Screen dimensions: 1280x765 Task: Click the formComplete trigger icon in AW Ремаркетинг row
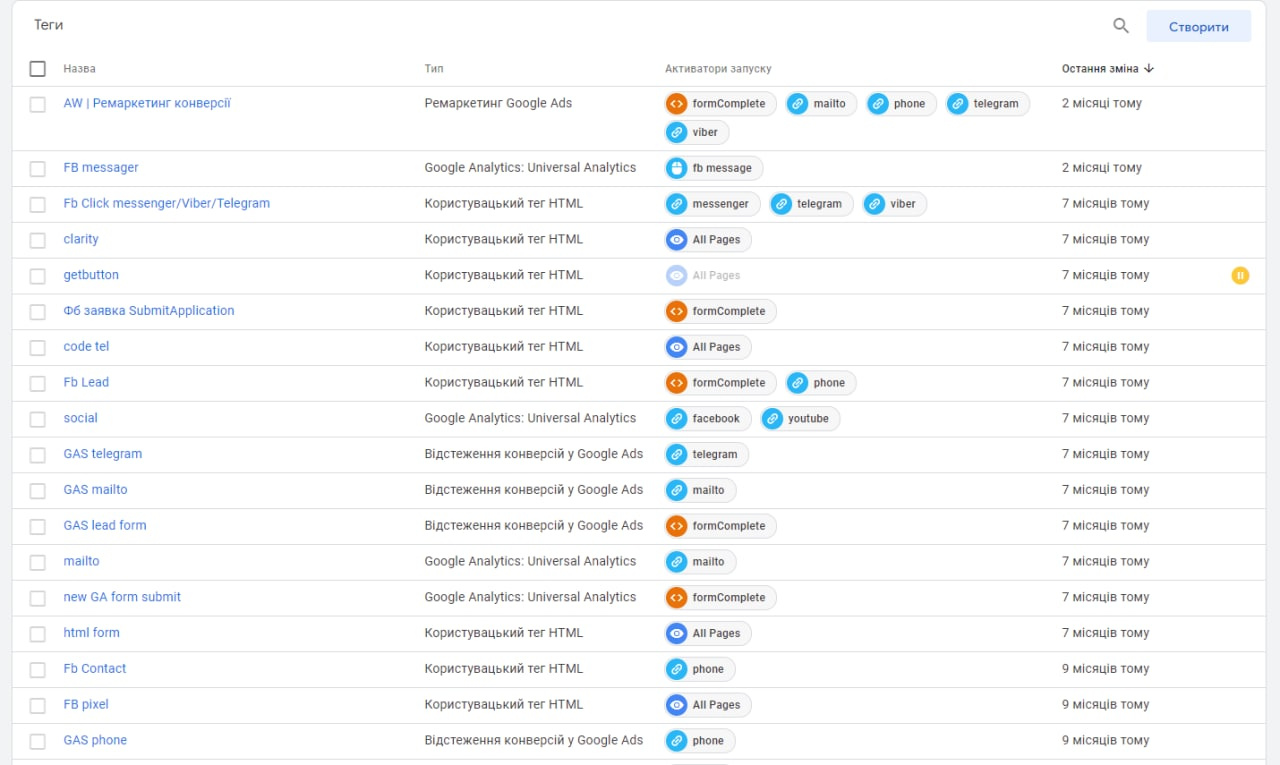point(677,104)
